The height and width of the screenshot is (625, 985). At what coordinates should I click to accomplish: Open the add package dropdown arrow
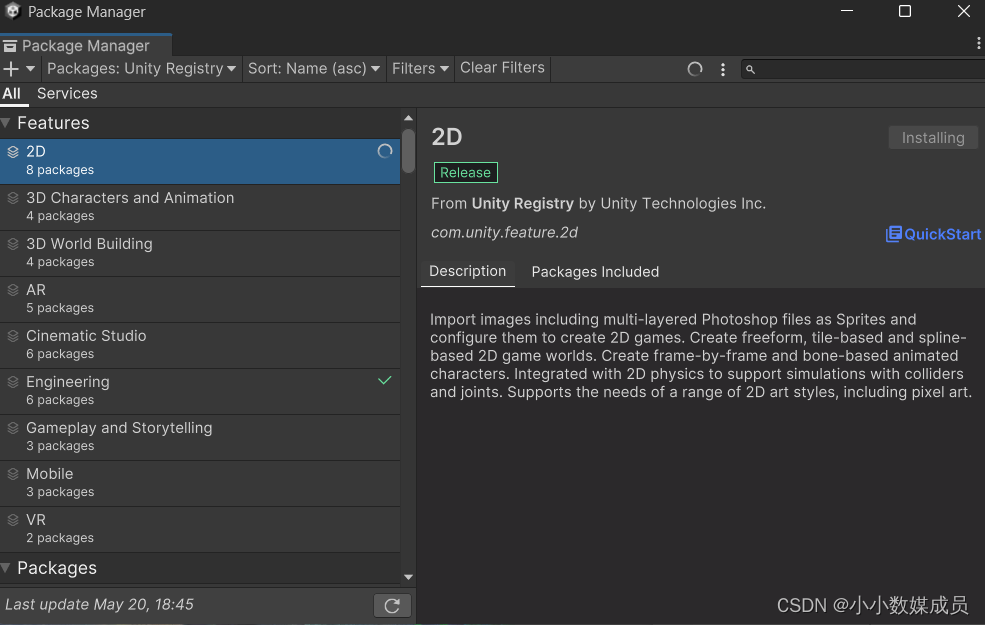(30, 68)
